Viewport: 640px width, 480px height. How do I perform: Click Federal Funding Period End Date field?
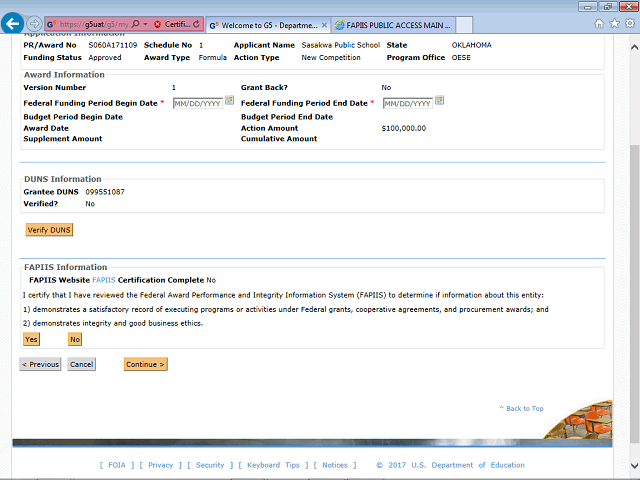click(x=407, y=103)
